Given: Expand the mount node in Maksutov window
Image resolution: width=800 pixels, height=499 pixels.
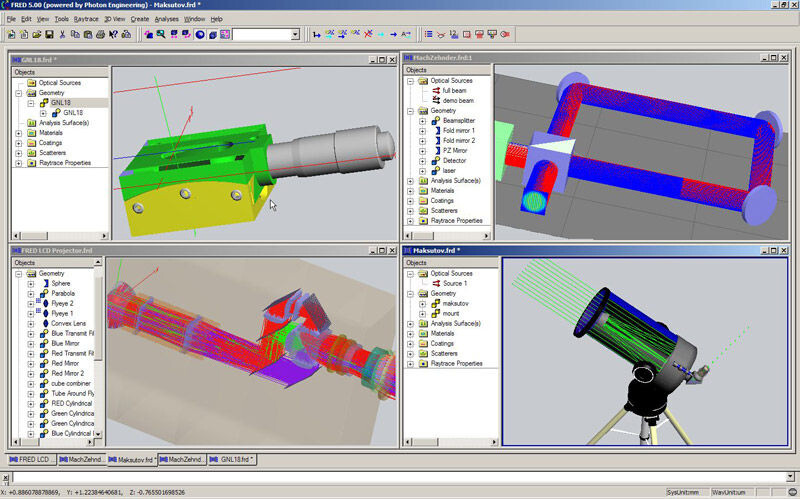Looking at the screenshot, I should 422,313.
